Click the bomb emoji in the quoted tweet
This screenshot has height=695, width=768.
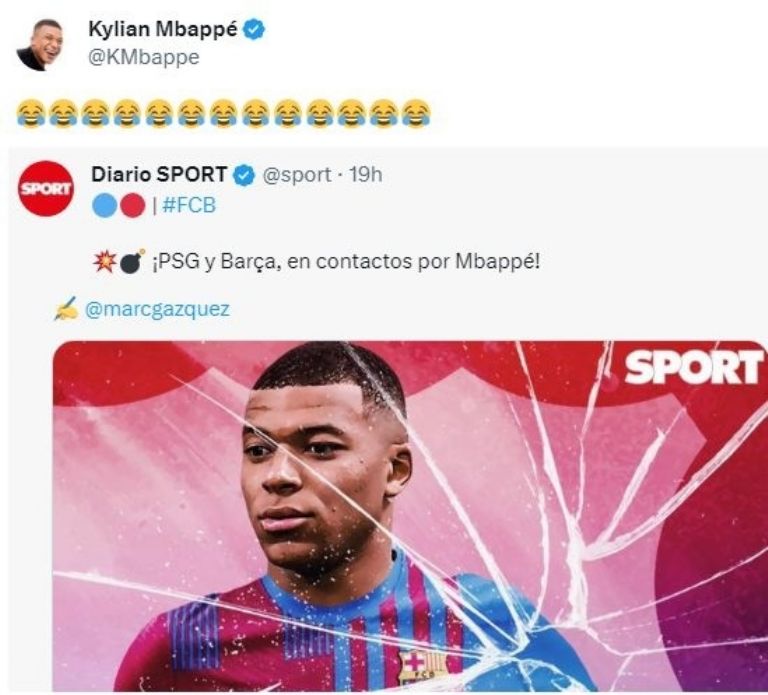132,262
